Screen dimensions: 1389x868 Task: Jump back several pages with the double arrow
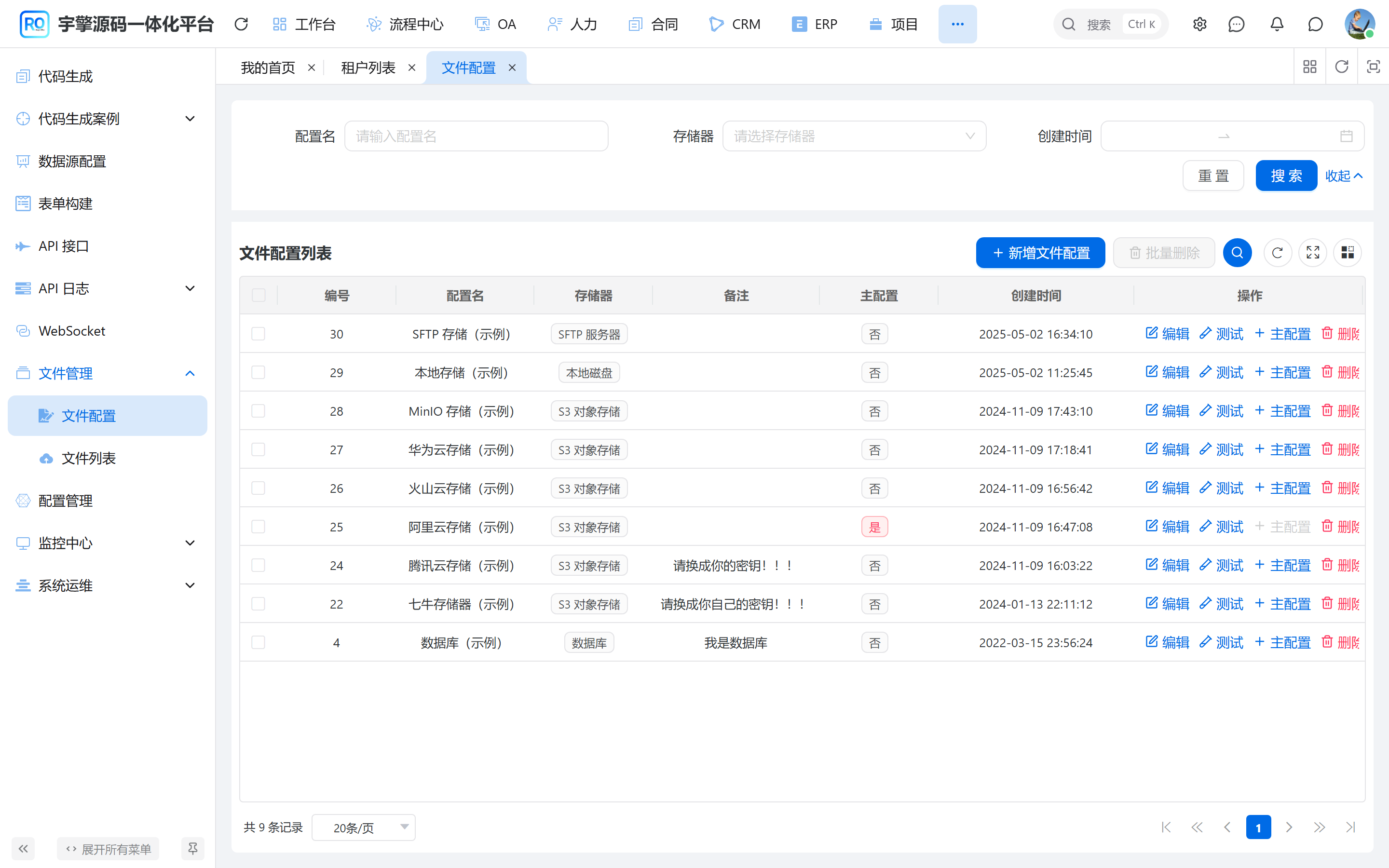1197,827
